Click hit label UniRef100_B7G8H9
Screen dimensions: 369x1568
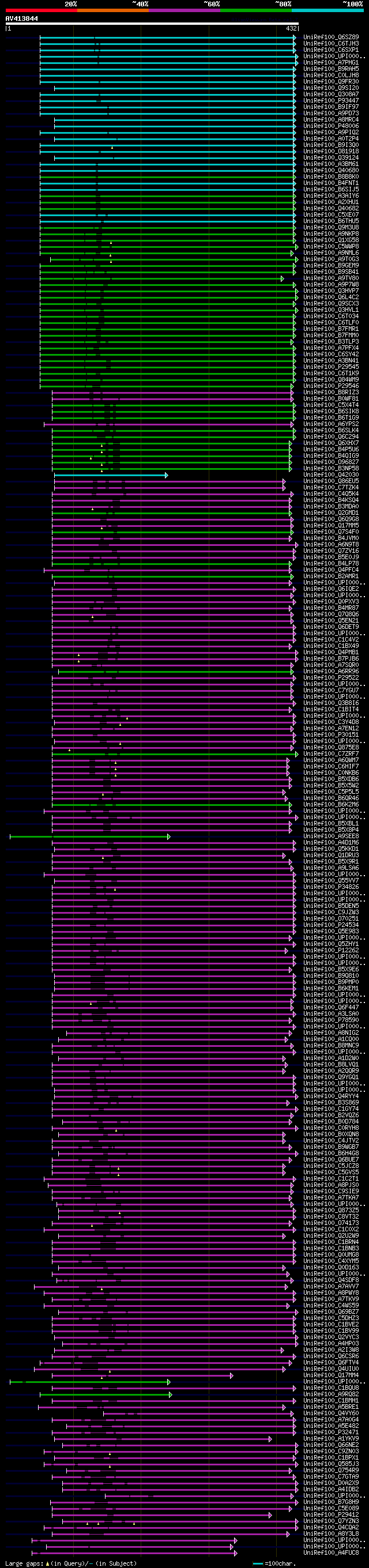point(332,1502)
